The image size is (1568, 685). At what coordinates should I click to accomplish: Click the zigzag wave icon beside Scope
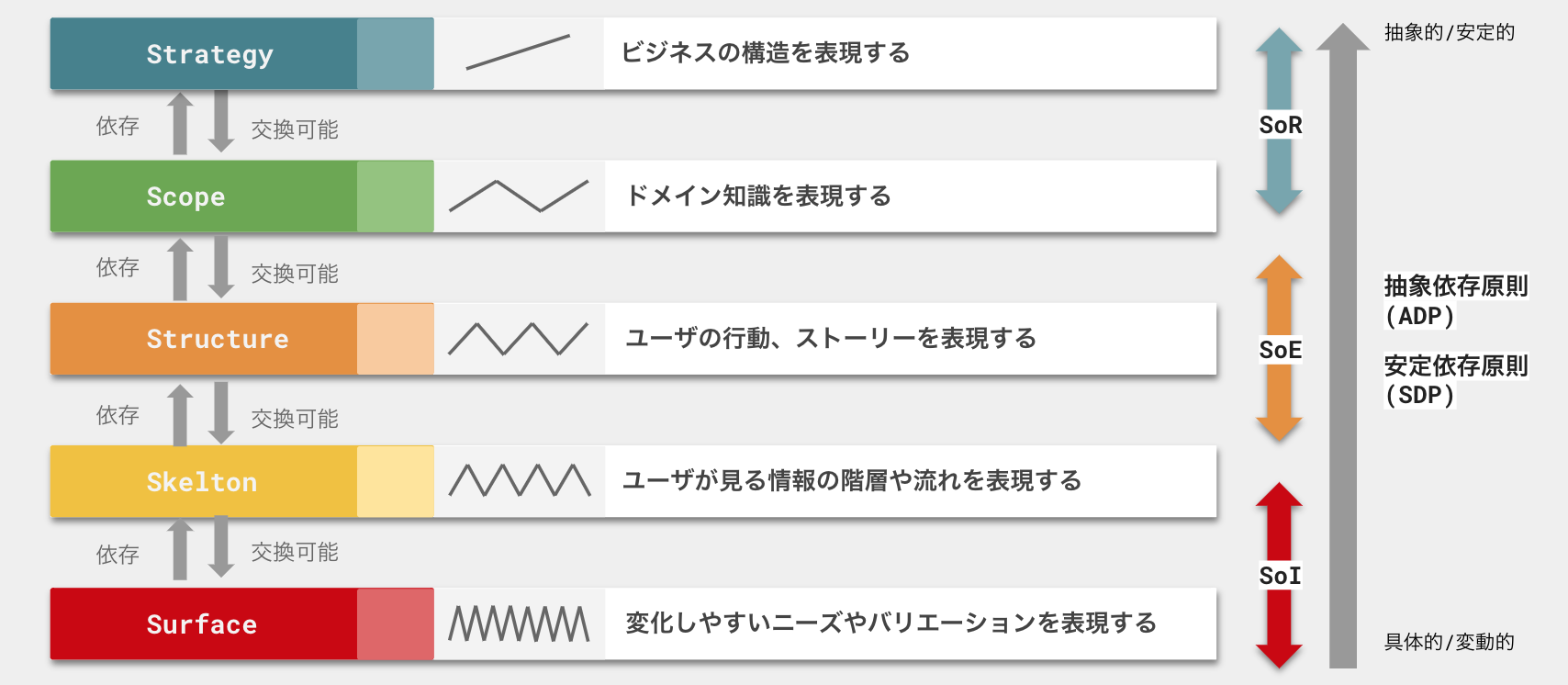[518, 196]
